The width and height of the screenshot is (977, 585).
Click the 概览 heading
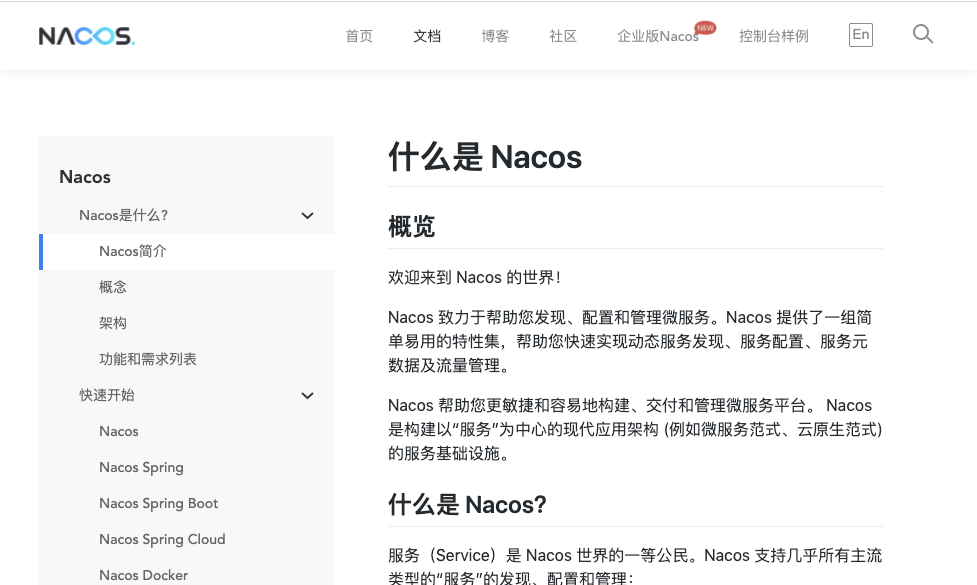click(x=411, y=226)
